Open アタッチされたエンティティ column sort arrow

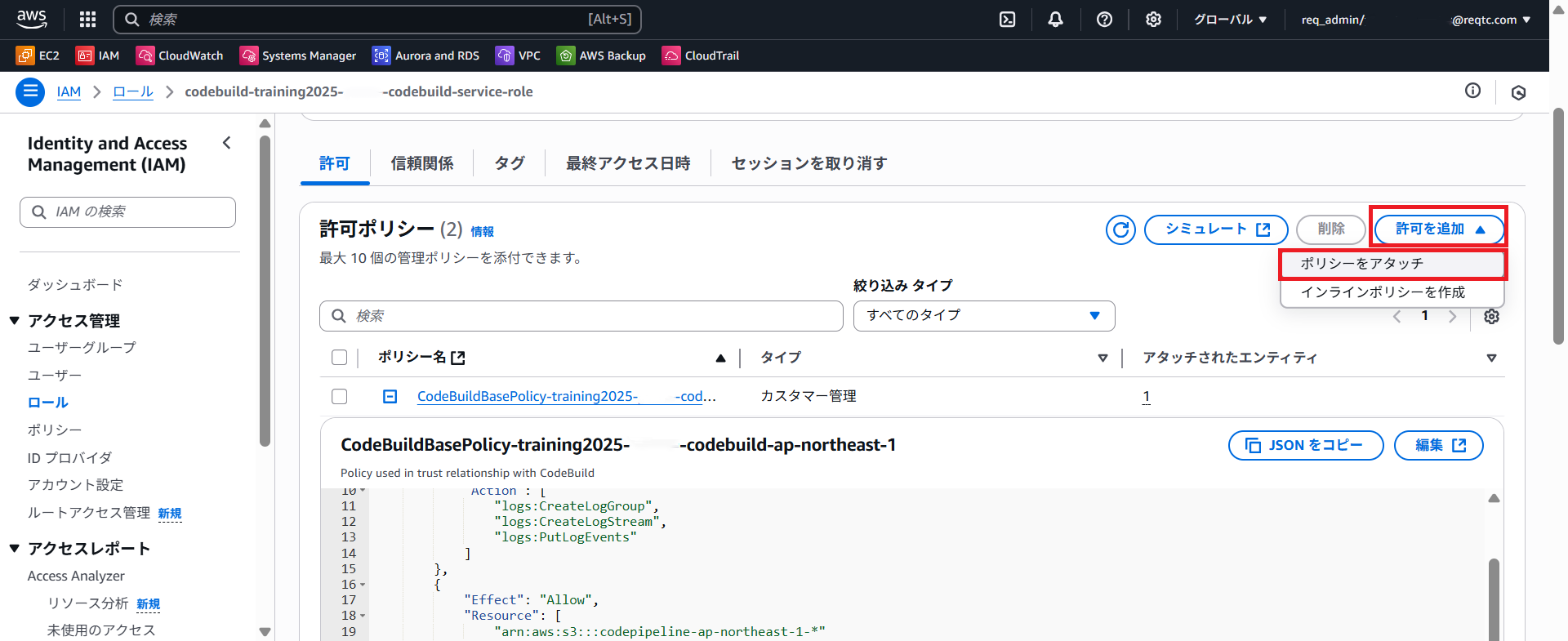pos(1491,358)
